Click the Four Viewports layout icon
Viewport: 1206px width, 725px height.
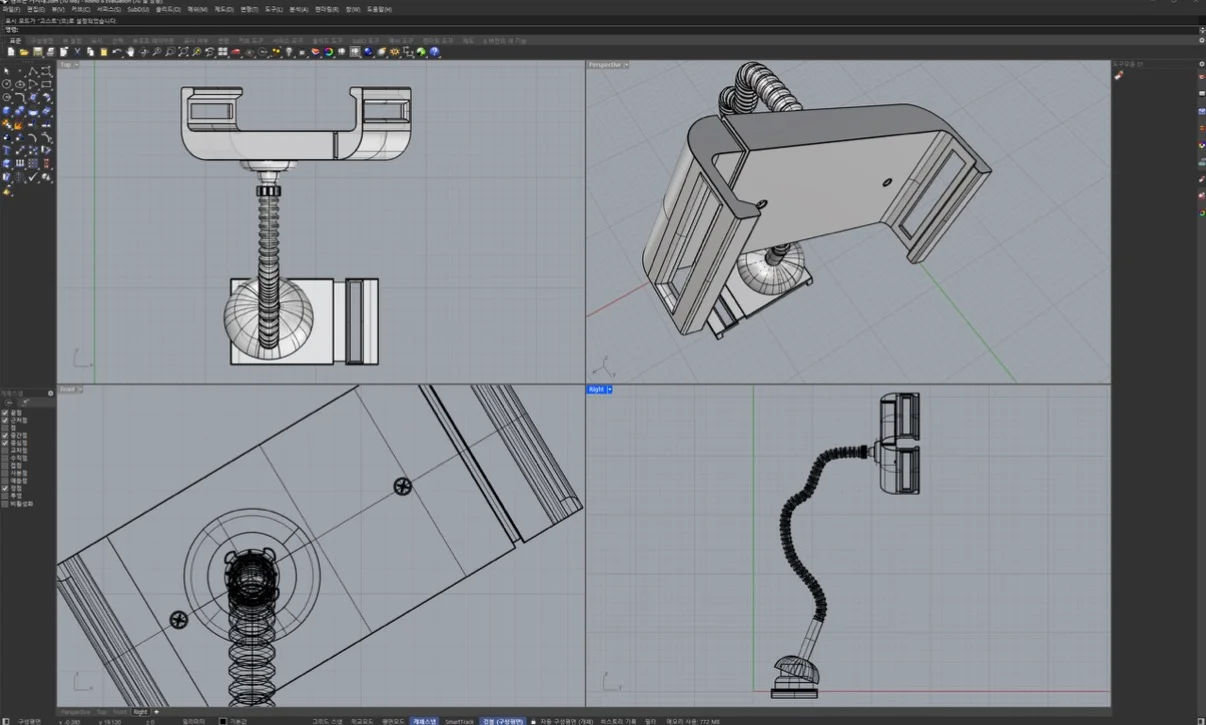(x=223, y=52)
